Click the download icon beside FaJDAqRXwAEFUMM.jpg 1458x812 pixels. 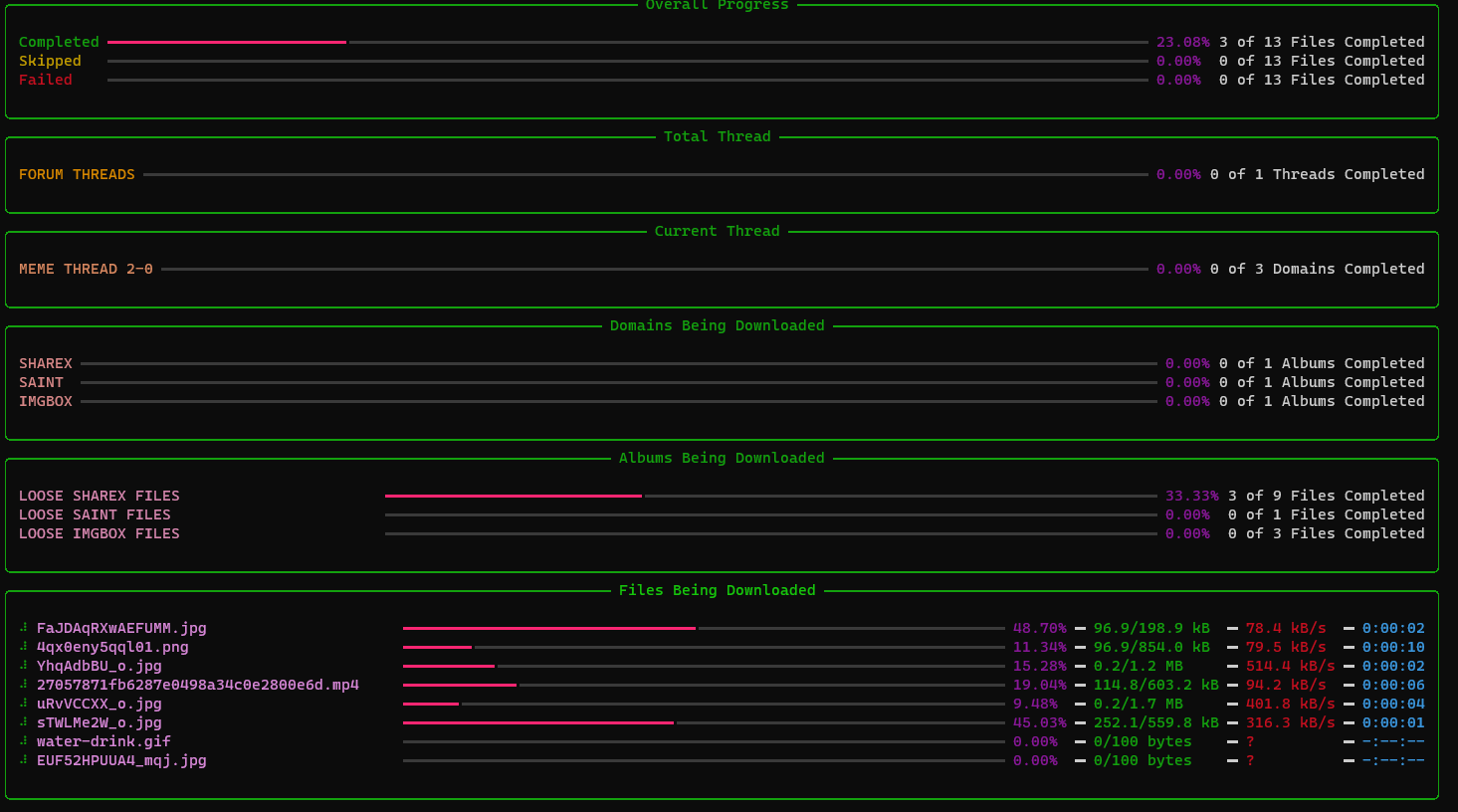23,628
